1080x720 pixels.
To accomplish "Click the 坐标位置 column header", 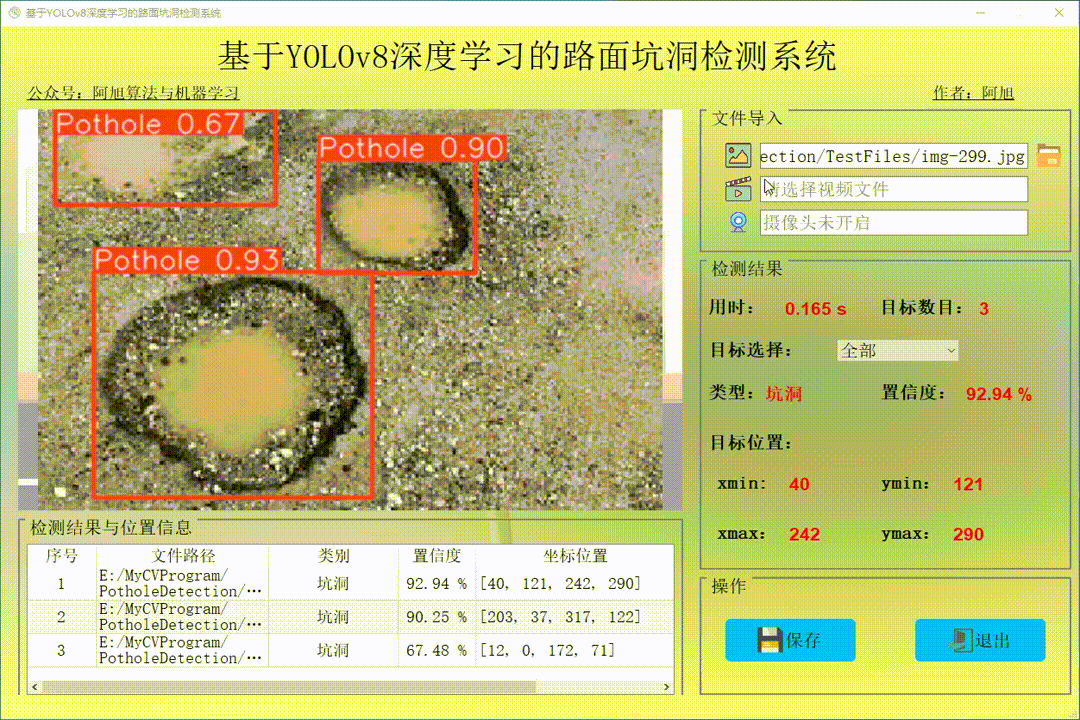I will coord(573,556).
